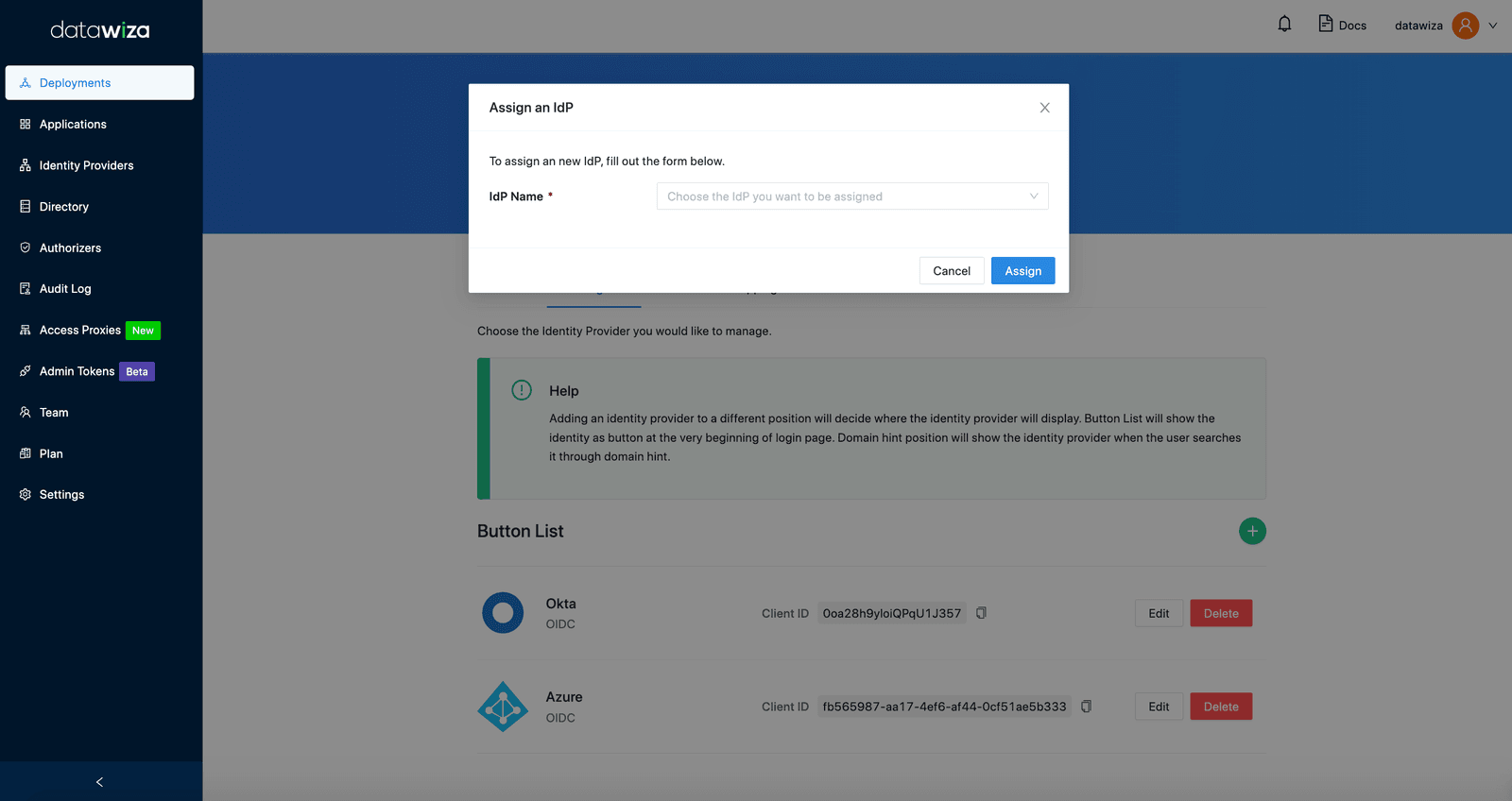This screenshot has height=801, width=1512.
Task: Delete the Azure identity provider
Action: tap(1221, 707)
